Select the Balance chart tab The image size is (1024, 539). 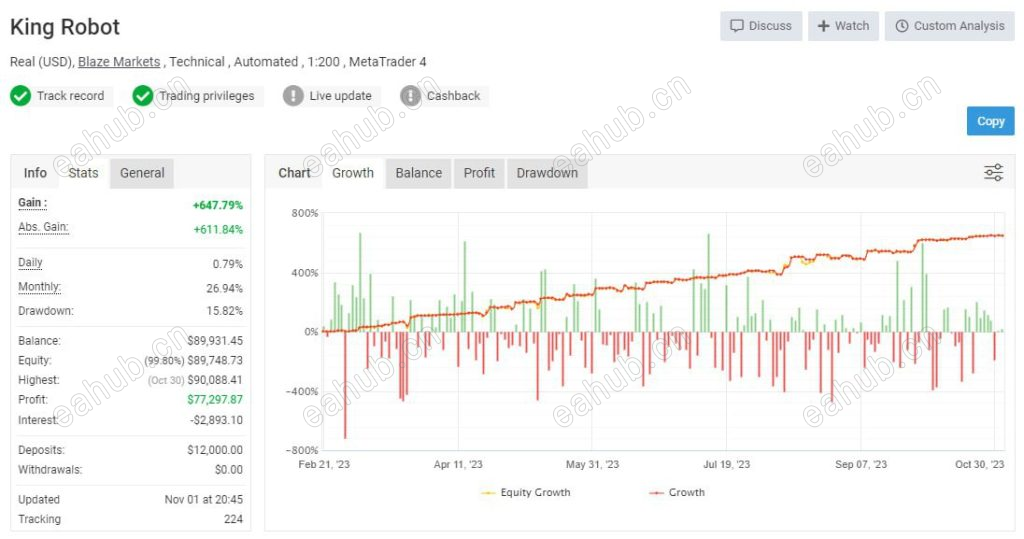(419, 173)
